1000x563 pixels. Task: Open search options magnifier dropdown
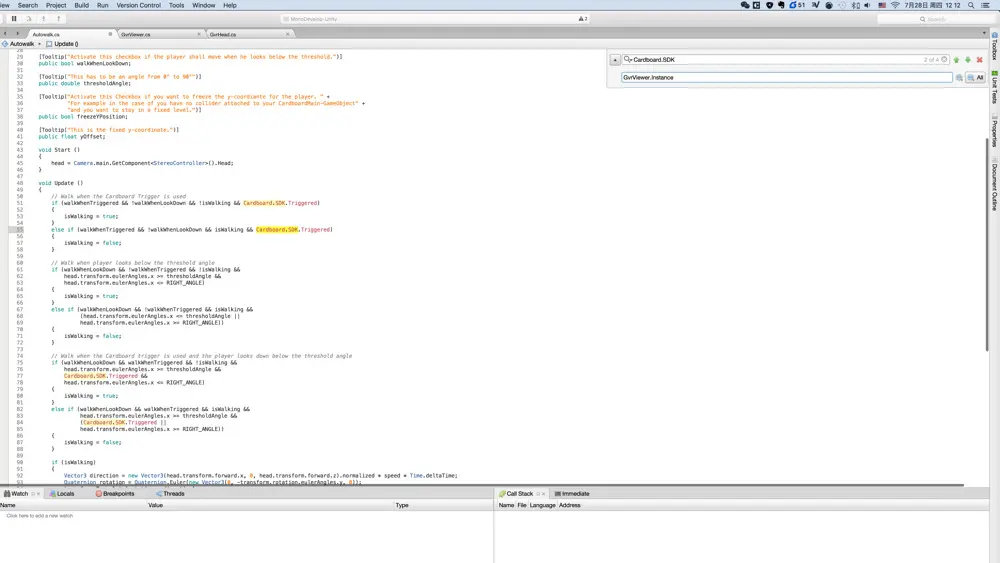click(628, 59)
